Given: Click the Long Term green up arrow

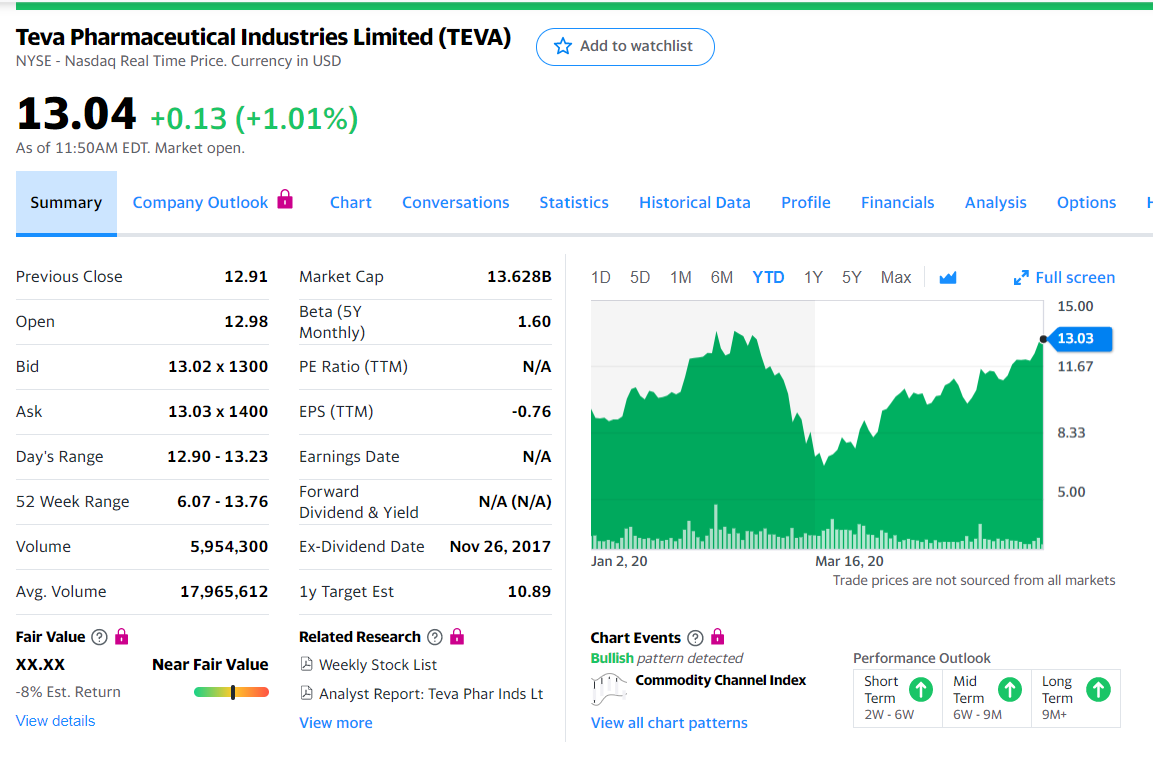Looking at the screenshot, I should [x=1099, y=689].
